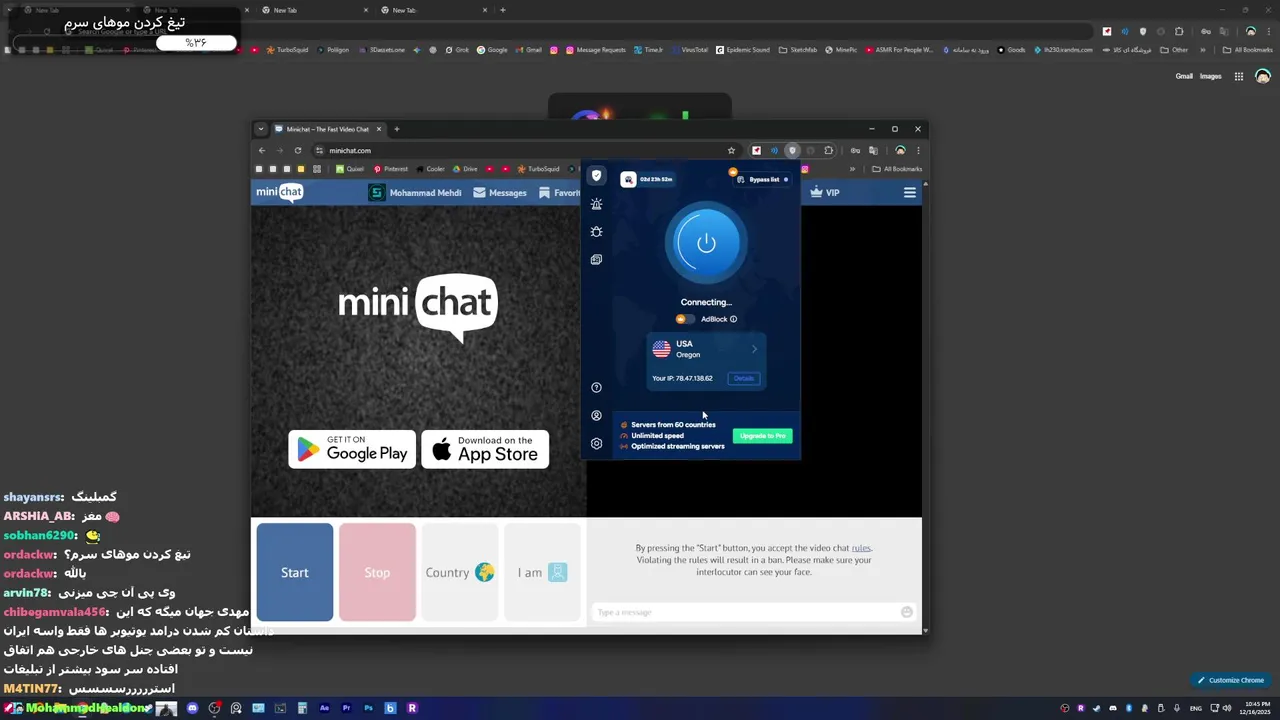Click Customize Chrome button

point(1230,680)
